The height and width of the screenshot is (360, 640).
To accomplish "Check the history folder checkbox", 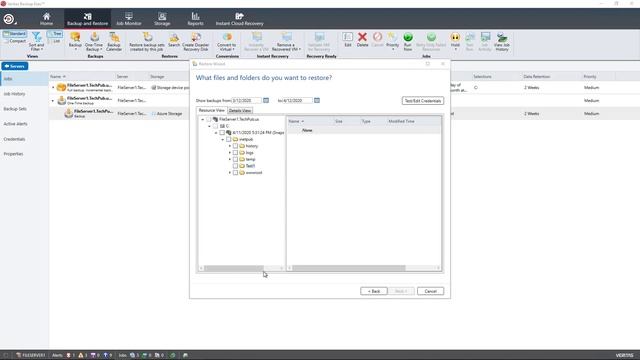I will tap(235, 146).
